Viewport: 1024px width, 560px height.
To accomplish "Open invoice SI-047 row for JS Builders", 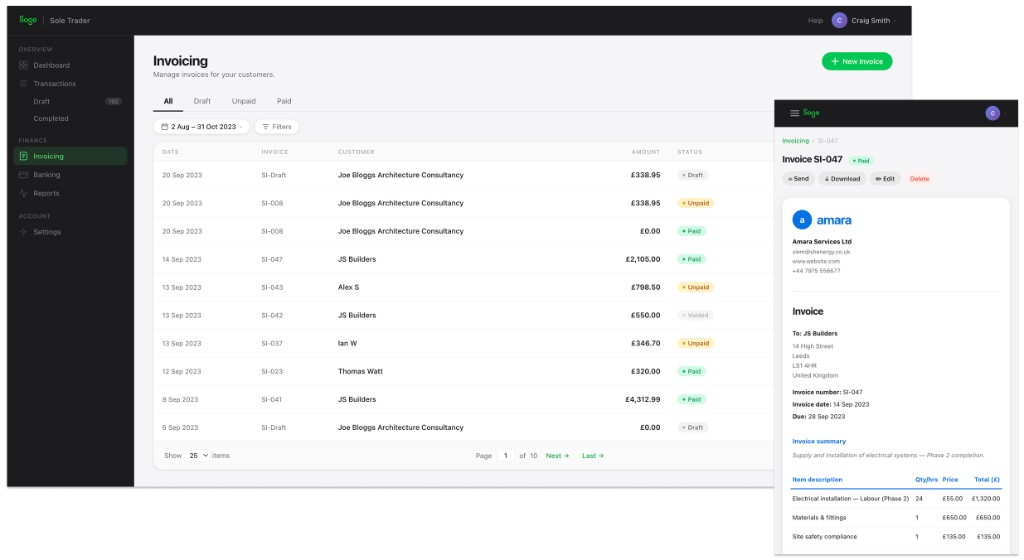I will tap(464, 259).
